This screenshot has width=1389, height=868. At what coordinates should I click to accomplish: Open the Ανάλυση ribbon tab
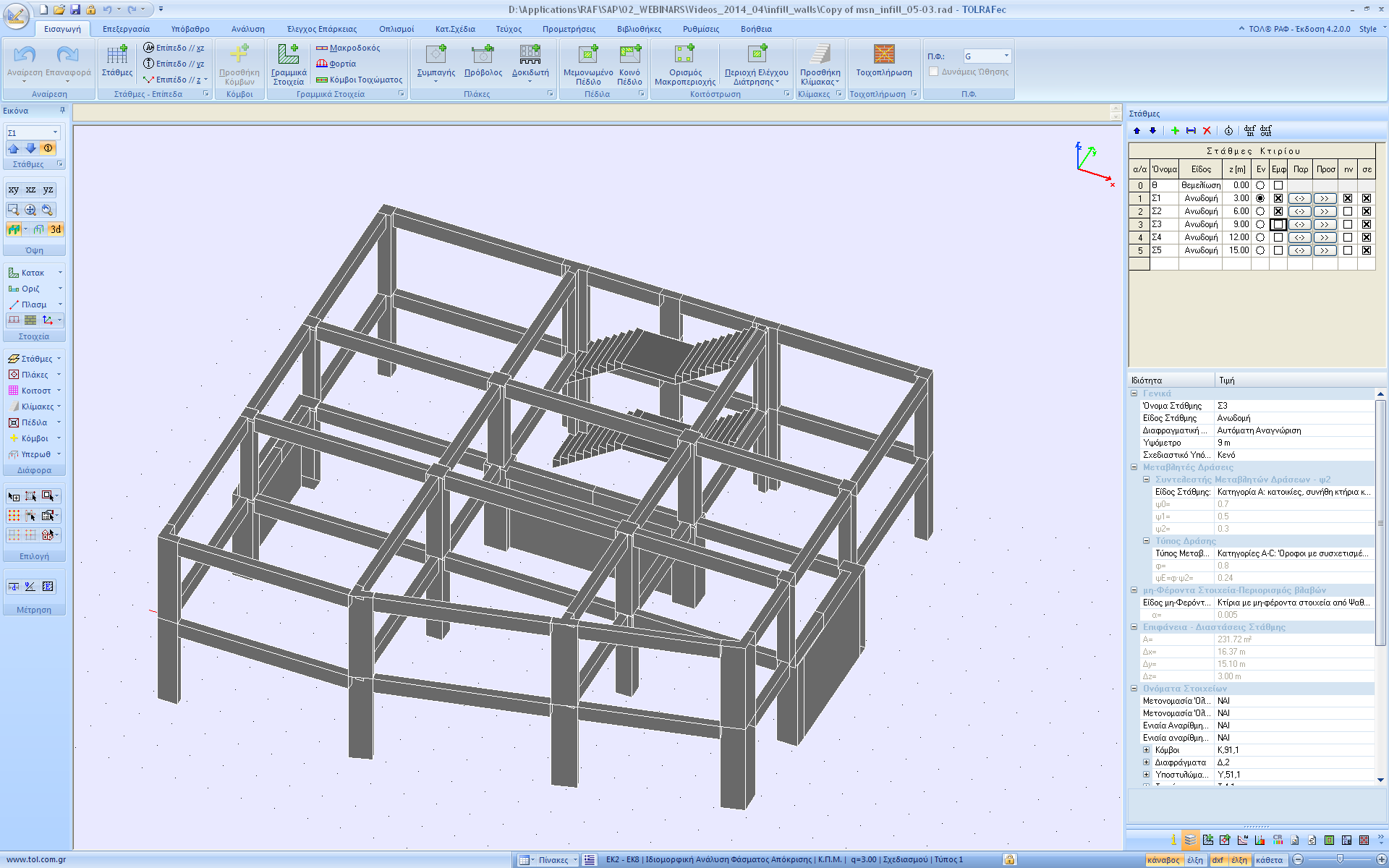pyautogui.click(x=247, y=29)
